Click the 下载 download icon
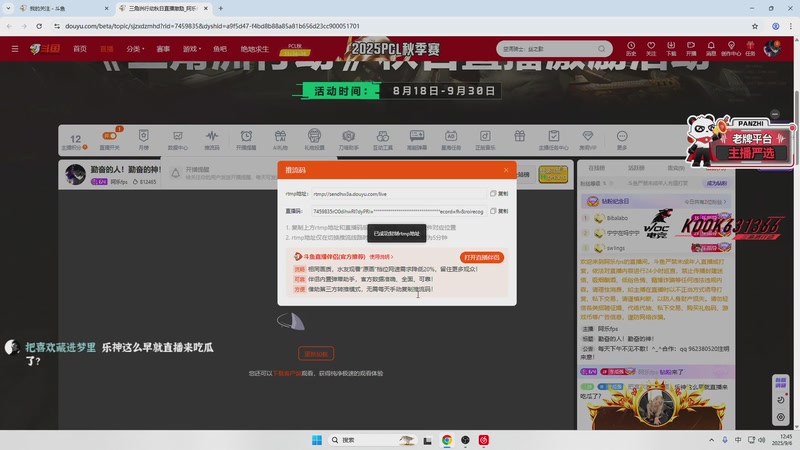The height and width of the screenshot is (450, 800). 671,48
